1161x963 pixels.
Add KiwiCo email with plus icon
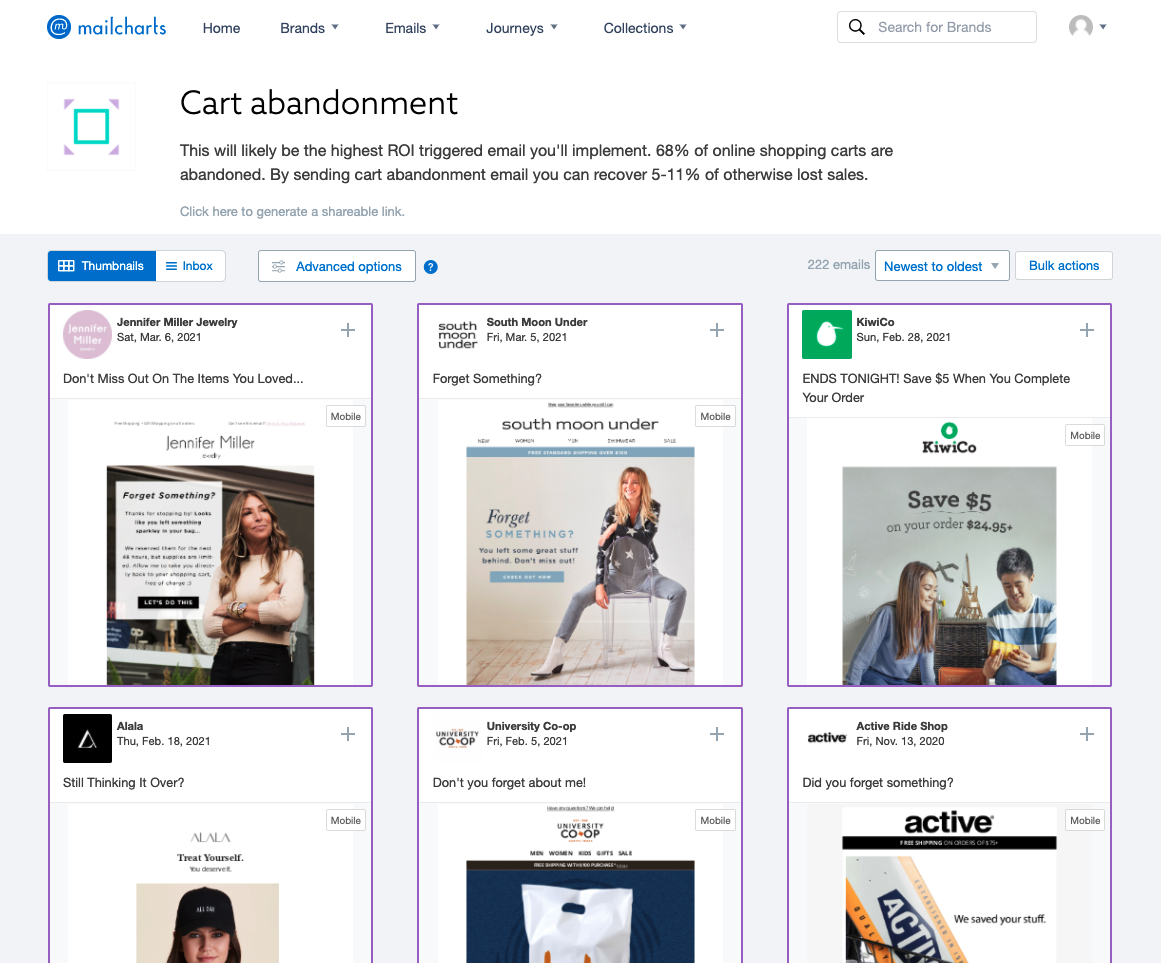pos(1086,330)
